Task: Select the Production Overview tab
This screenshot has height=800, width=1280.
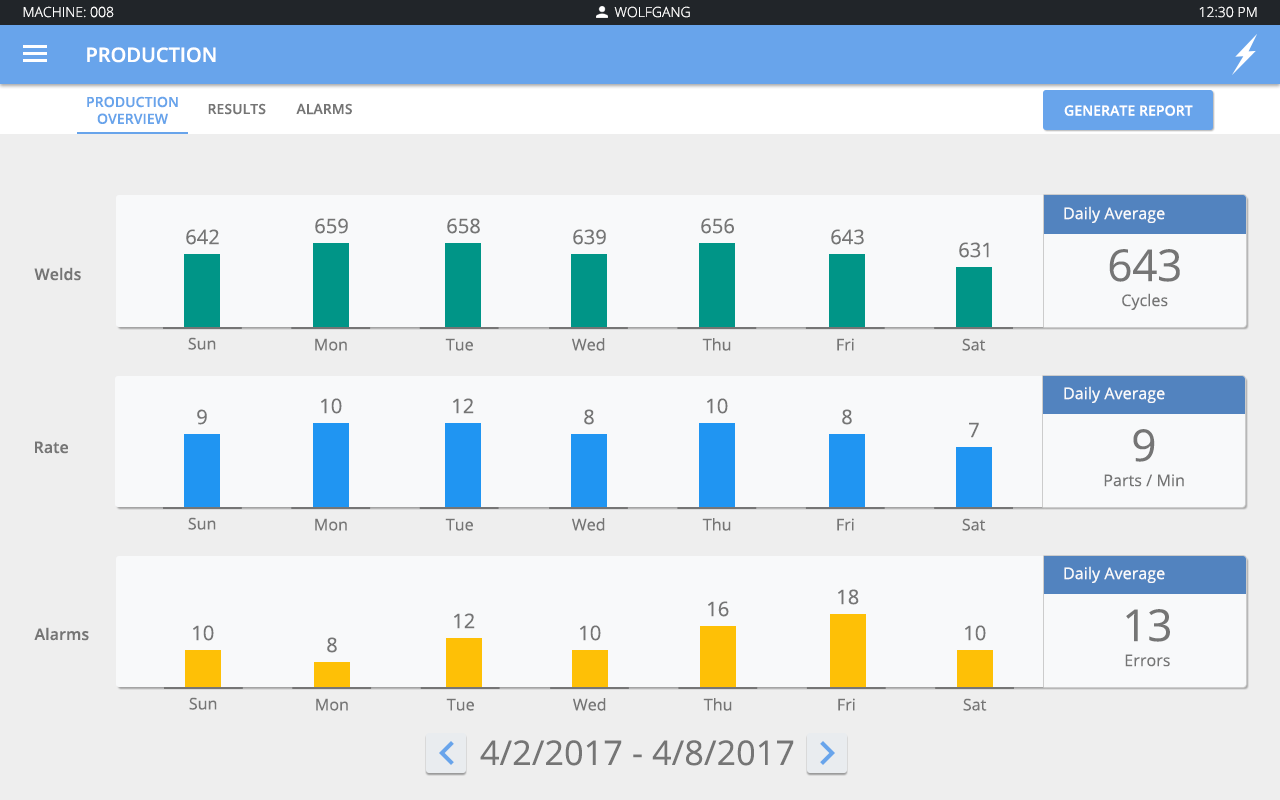Action: (x=132, y=110)
